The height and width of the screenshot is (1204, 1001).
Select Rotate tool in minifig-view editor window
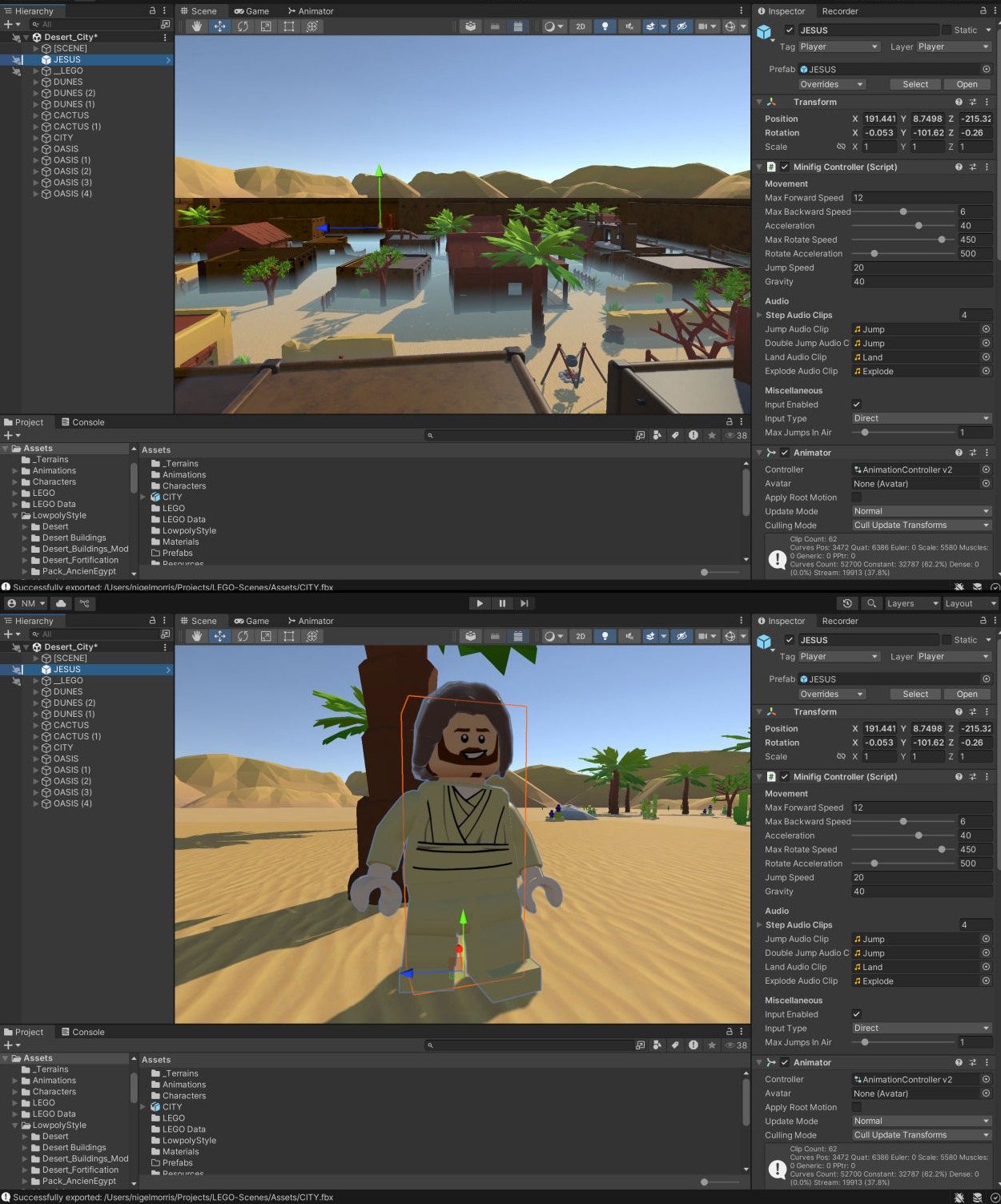243,636
